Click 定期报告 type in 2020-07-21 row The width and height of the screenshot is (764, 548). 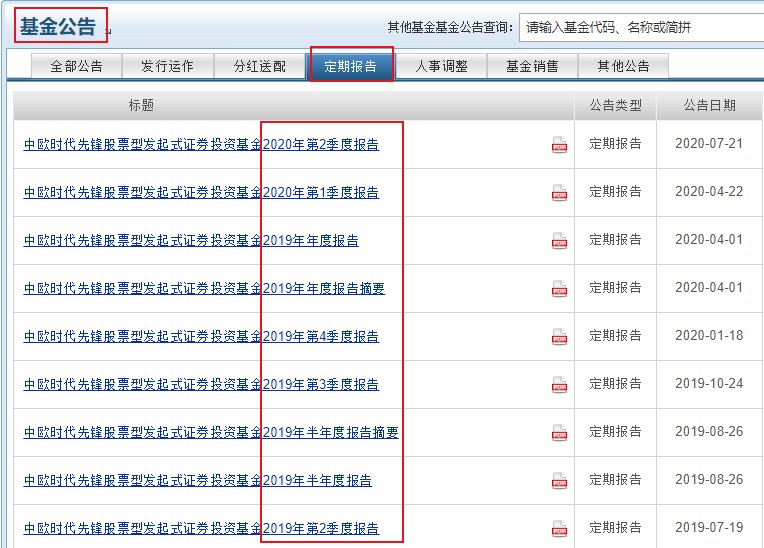pyautogui.click(x=615, y=144)
